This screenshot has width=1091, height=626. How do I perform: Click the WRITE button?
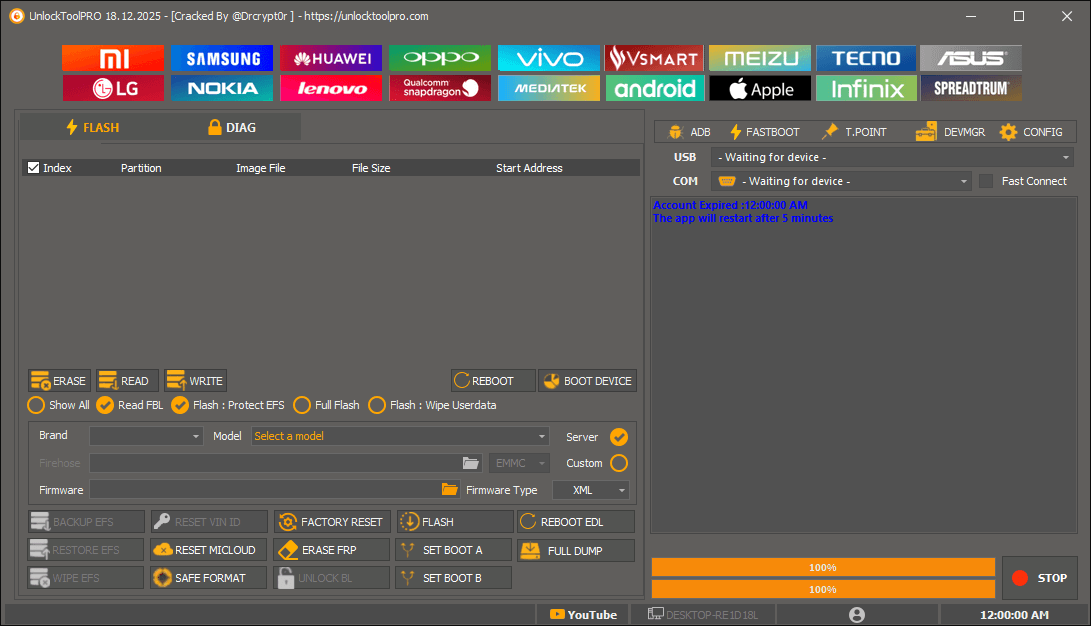[196, 381]
